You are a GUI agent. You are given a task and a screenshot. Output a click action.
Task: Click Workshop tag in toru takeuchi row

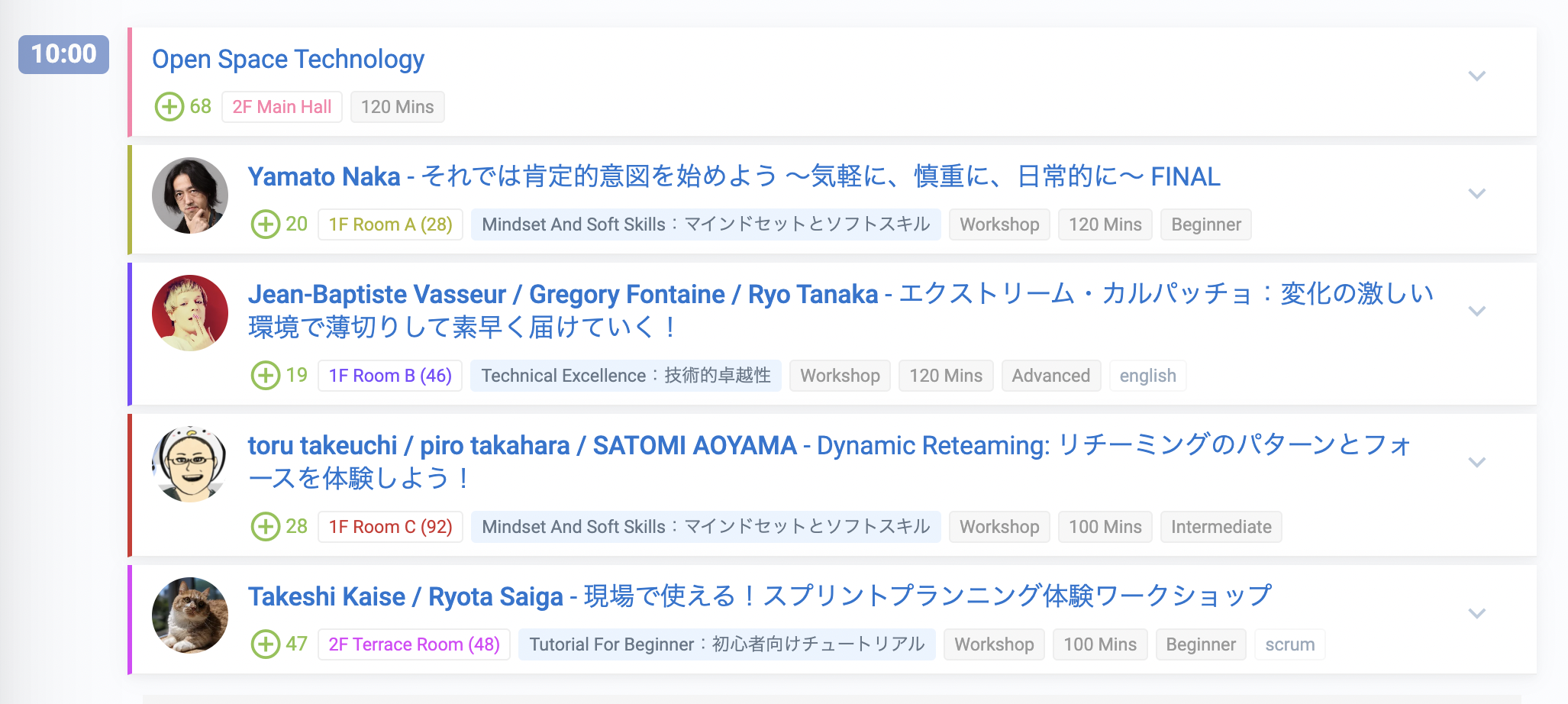999,527
